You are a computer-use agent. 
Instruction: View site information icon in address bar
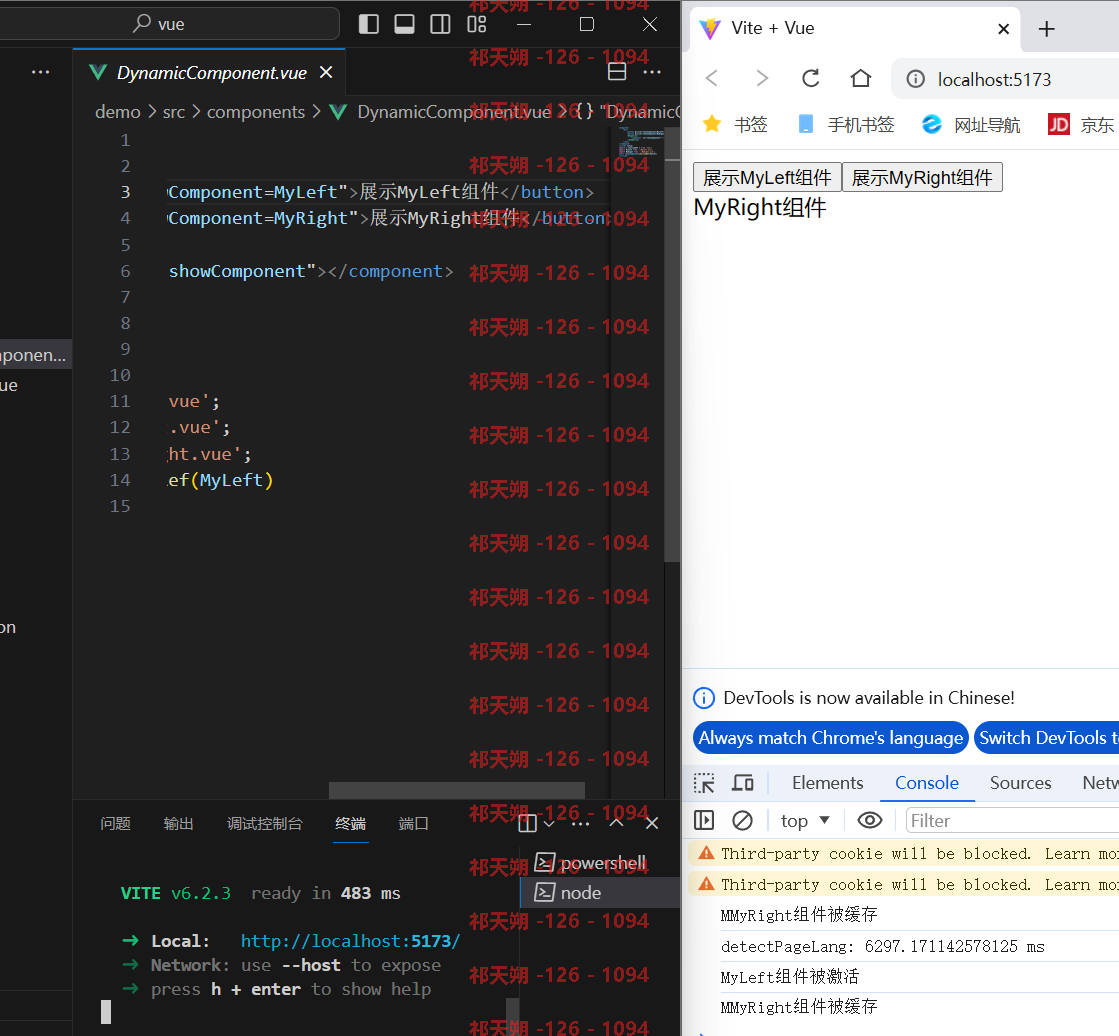916,78
